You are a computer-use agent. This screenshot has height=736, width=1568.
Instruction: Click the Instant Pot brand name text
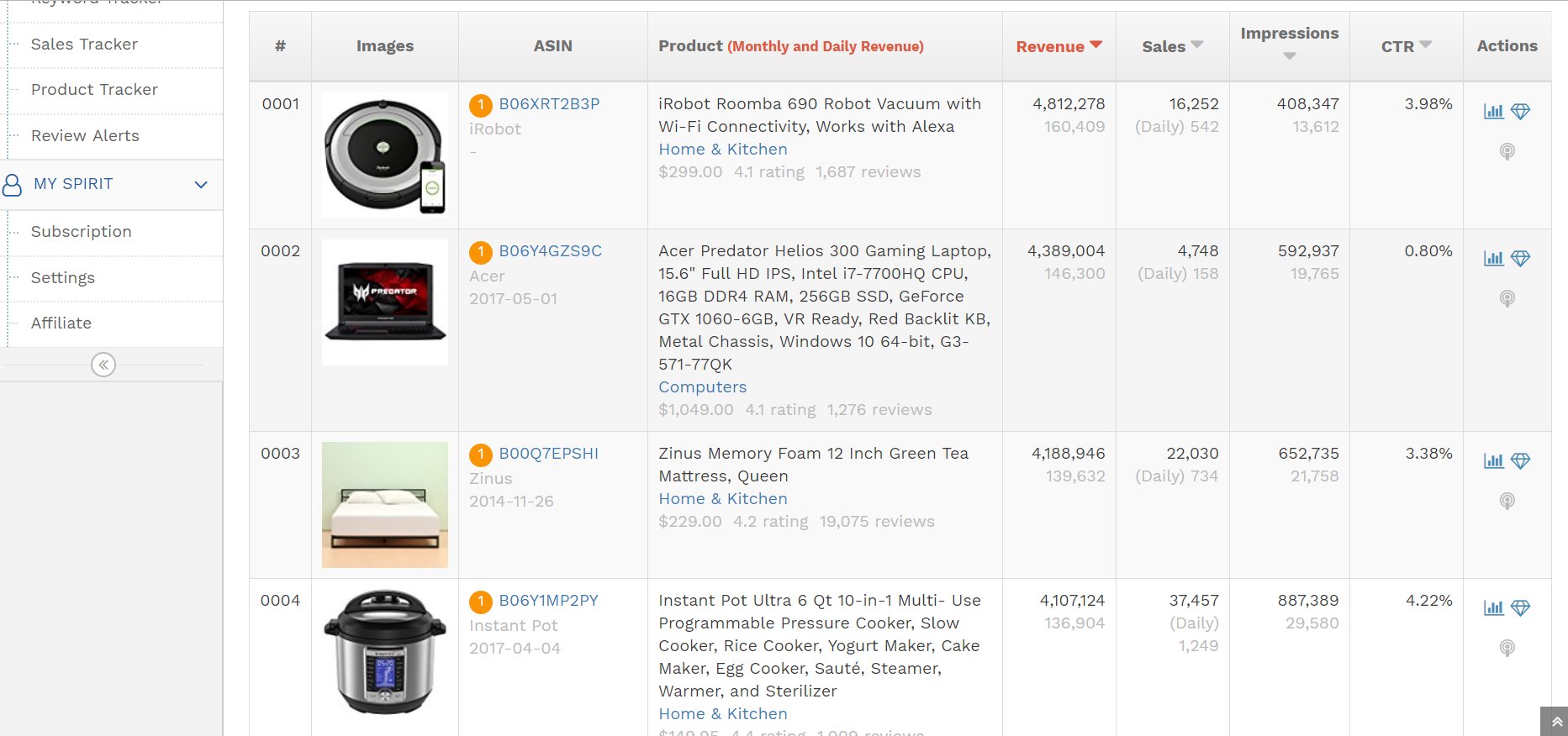pyautogui.click(x=514, y=626)
